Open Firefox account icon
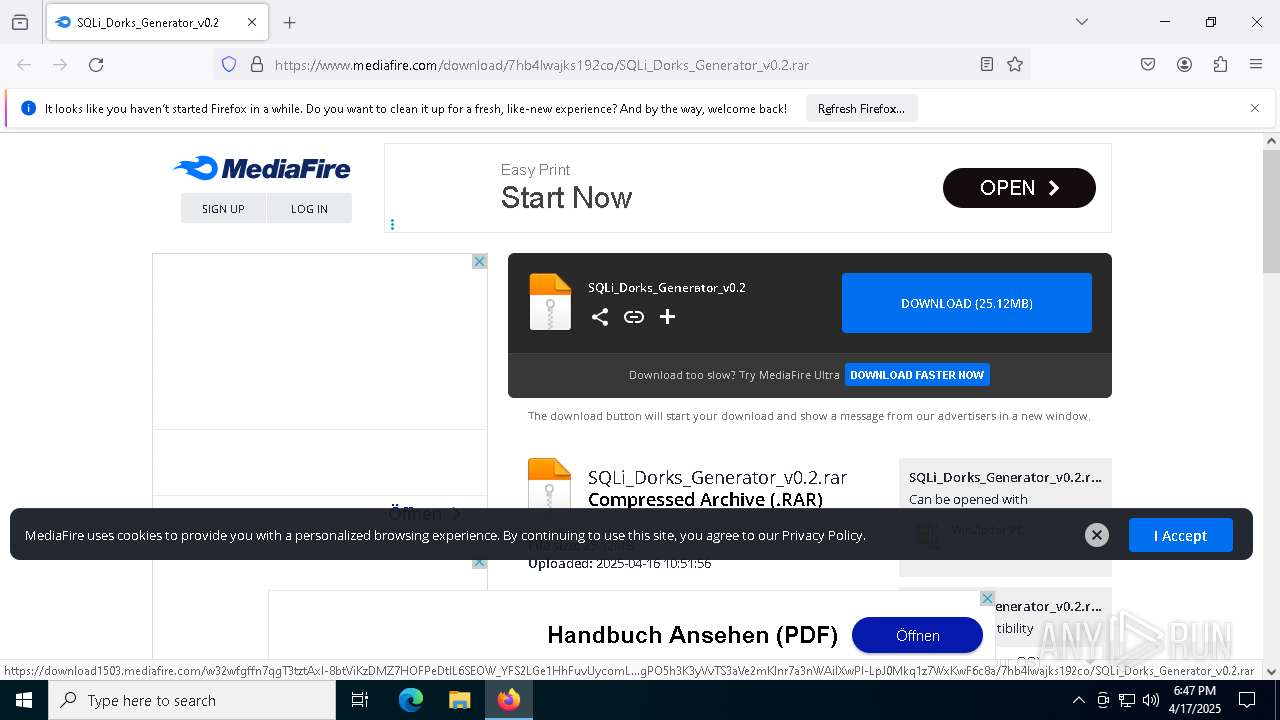This screenshot has height=720, width=1280. coord(1184,64)
